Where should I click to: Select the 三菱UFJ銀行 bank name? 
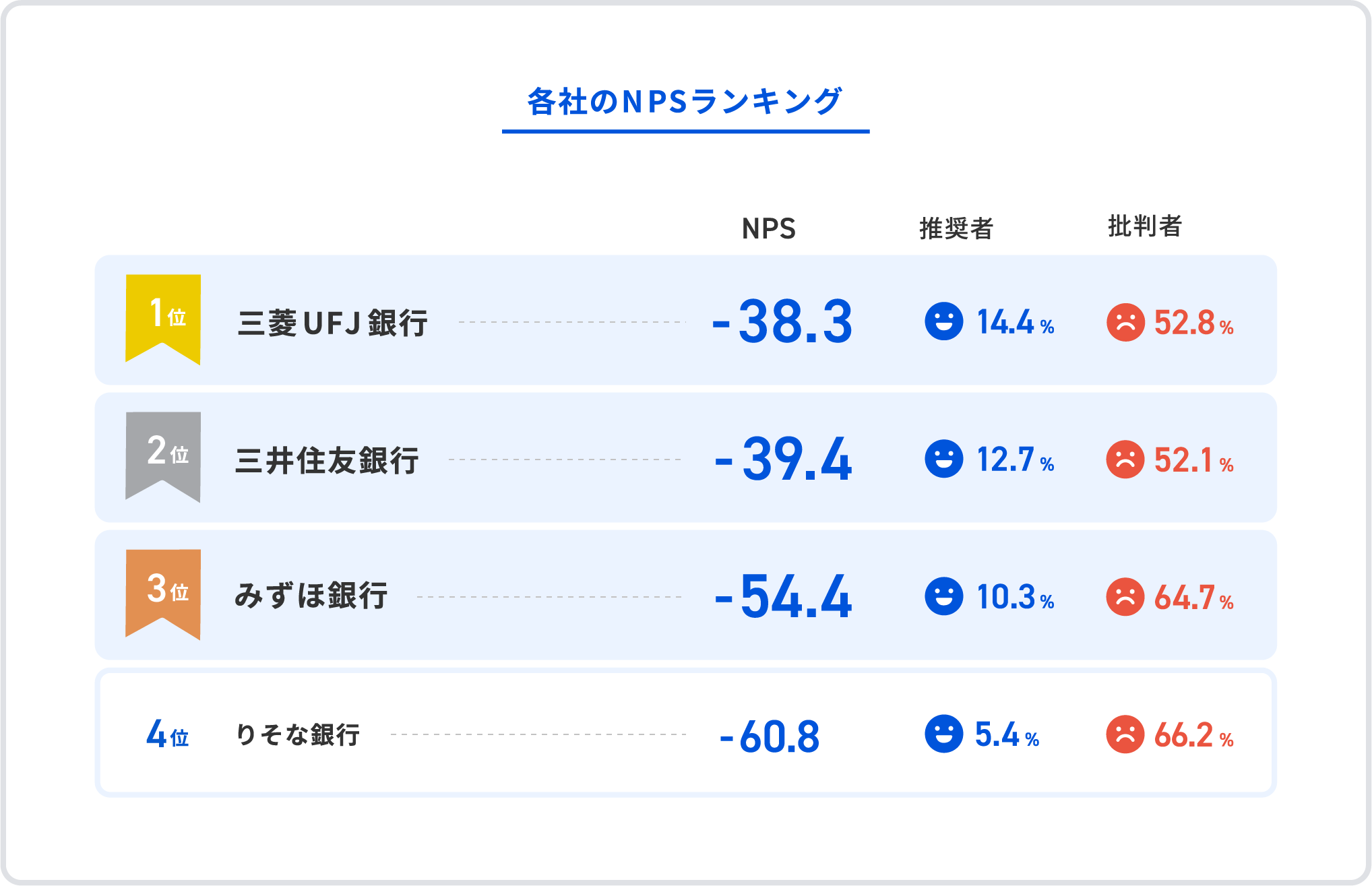333,323
